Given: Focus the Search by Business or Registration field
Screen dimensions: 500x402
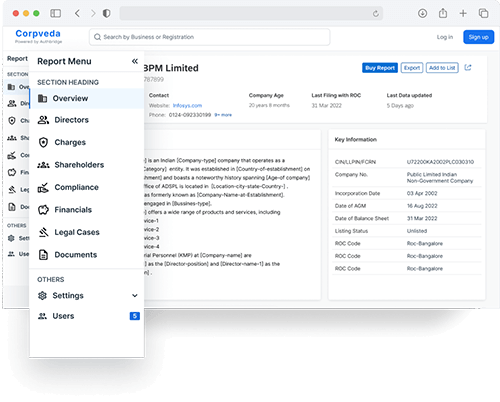Looking at the screenshot, I should tap(209, 37).
